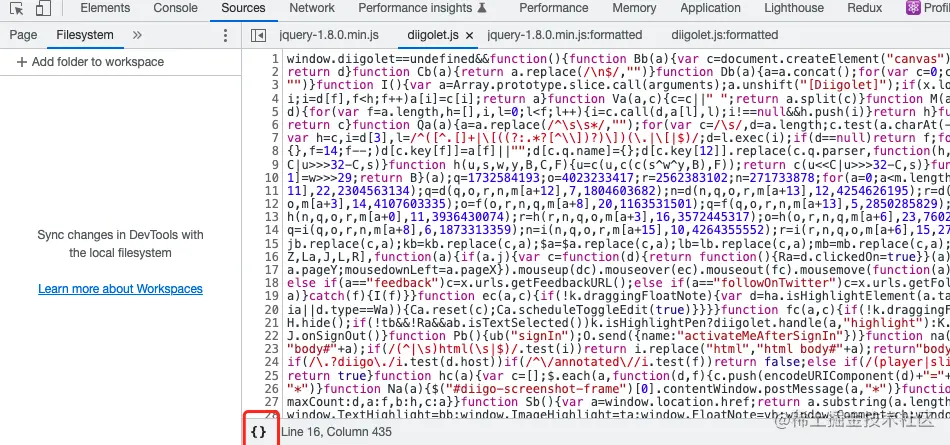Pretty print code with braces icon
The image size is (950, 445).
pyautogui.click(x=259, y=432)
